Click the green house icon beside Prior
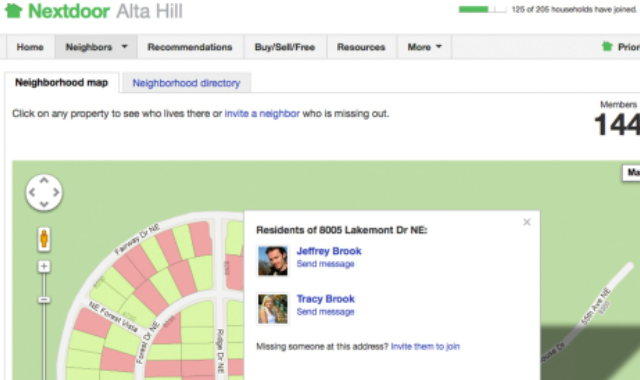 point(607,46)
